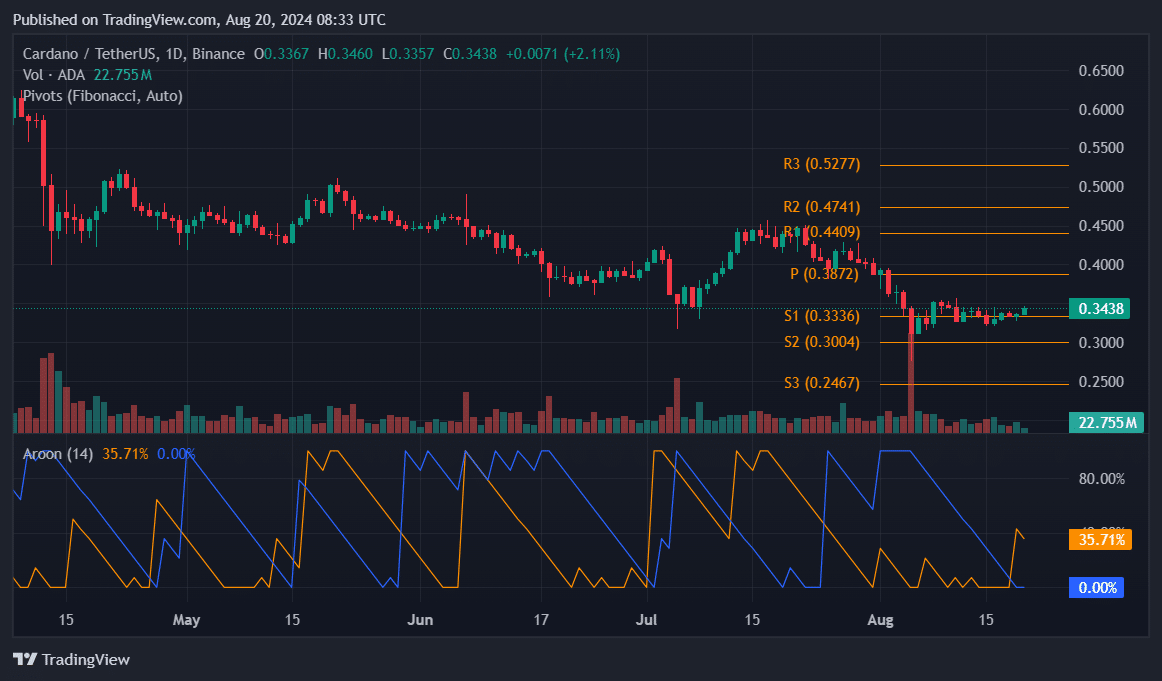Click the S2 (0.3004) pivot label
1162x681 pixels.
pyautogui.click(x=822, y=342)
